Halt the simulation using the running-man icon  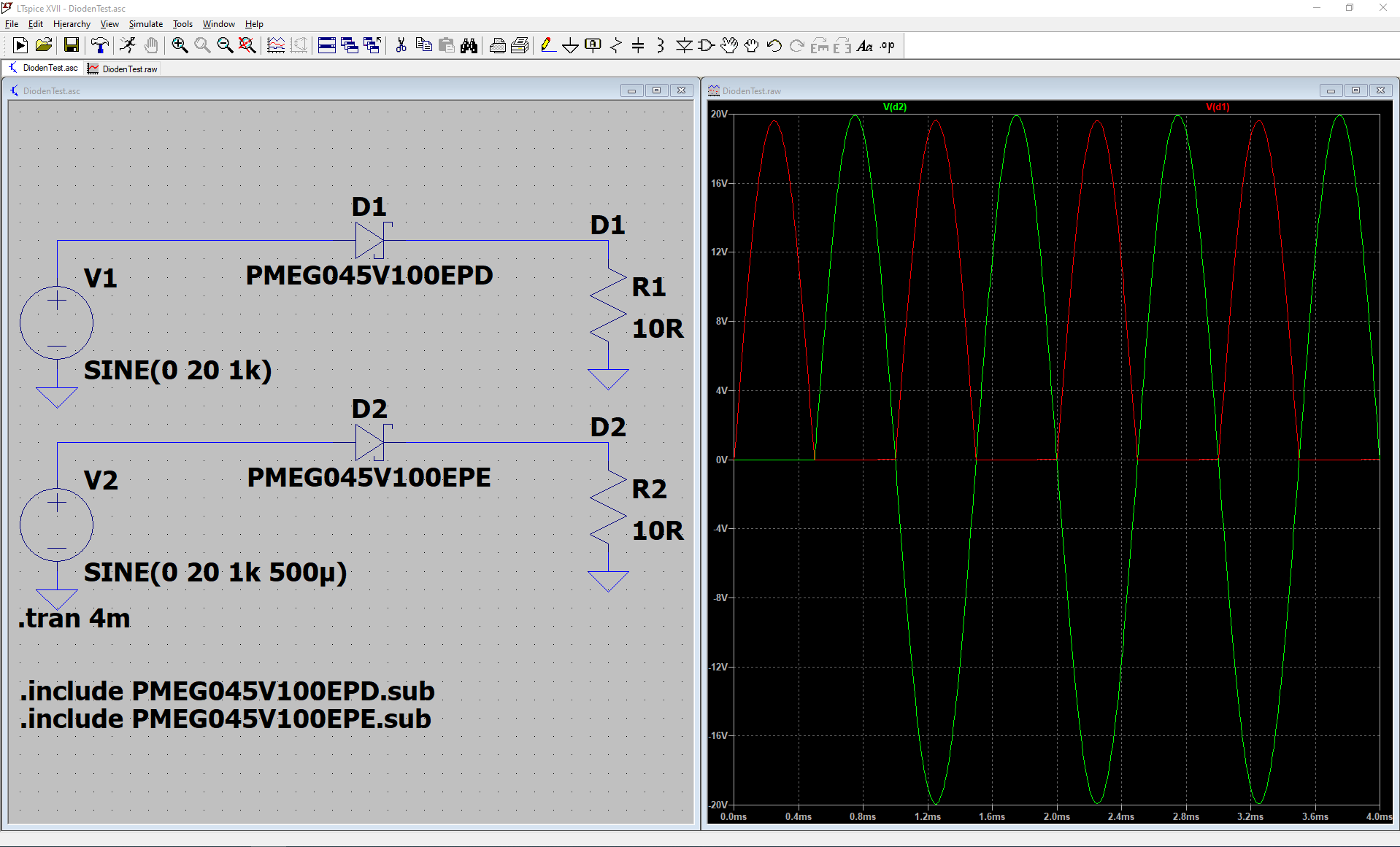[x=128, y=45]
